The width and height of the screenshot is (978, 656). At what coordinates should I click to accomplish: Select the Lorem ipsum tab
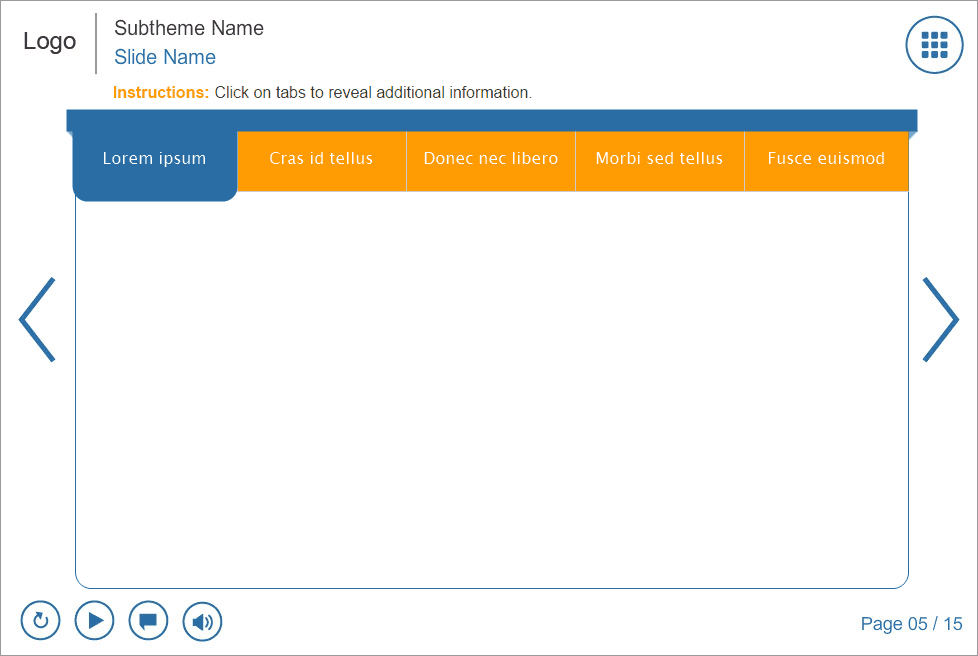tap(155, 160)
